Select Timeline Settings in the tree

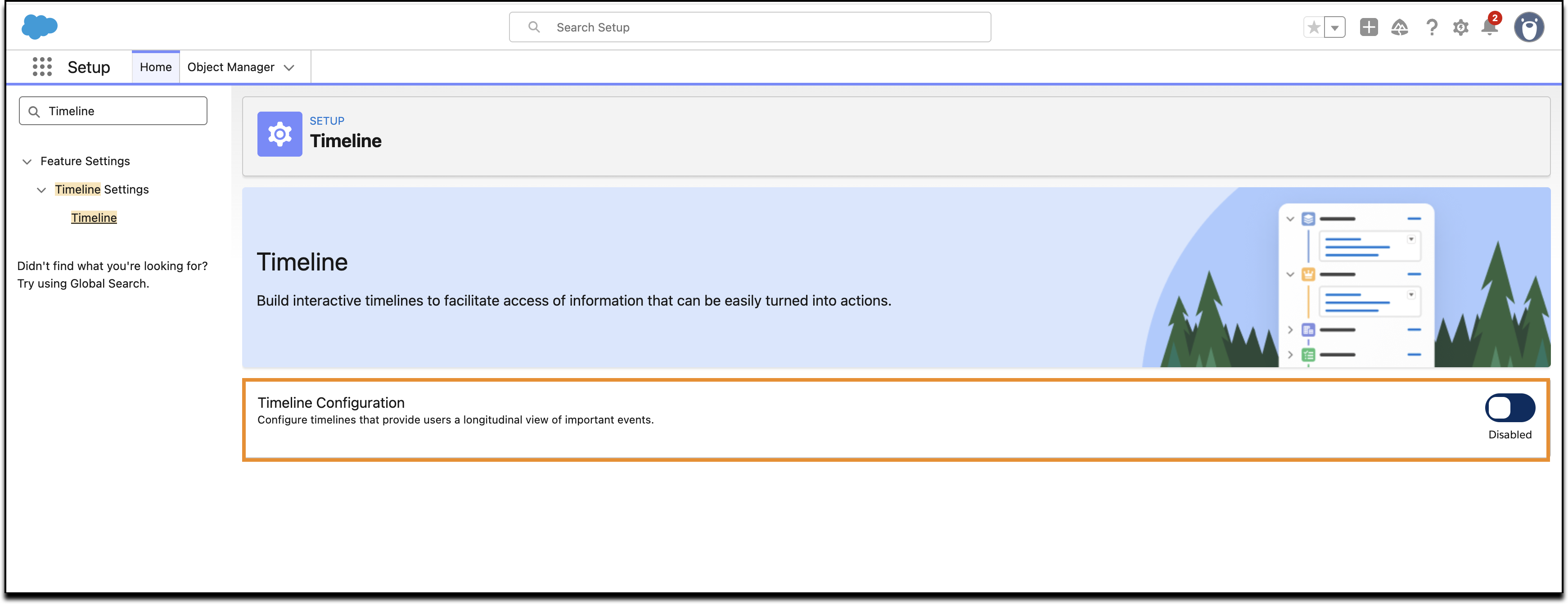pyautogui.click(x=102, y=189)
